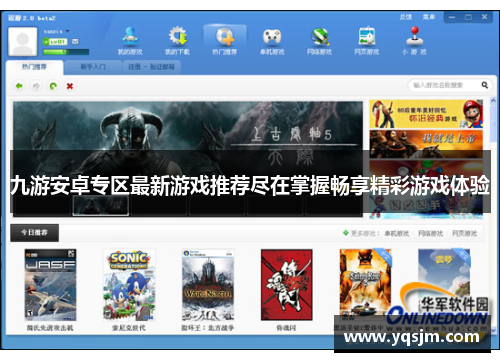500x362 pixels.
Task: Click the green refresh arrow icon
Action: click(53, 86)
